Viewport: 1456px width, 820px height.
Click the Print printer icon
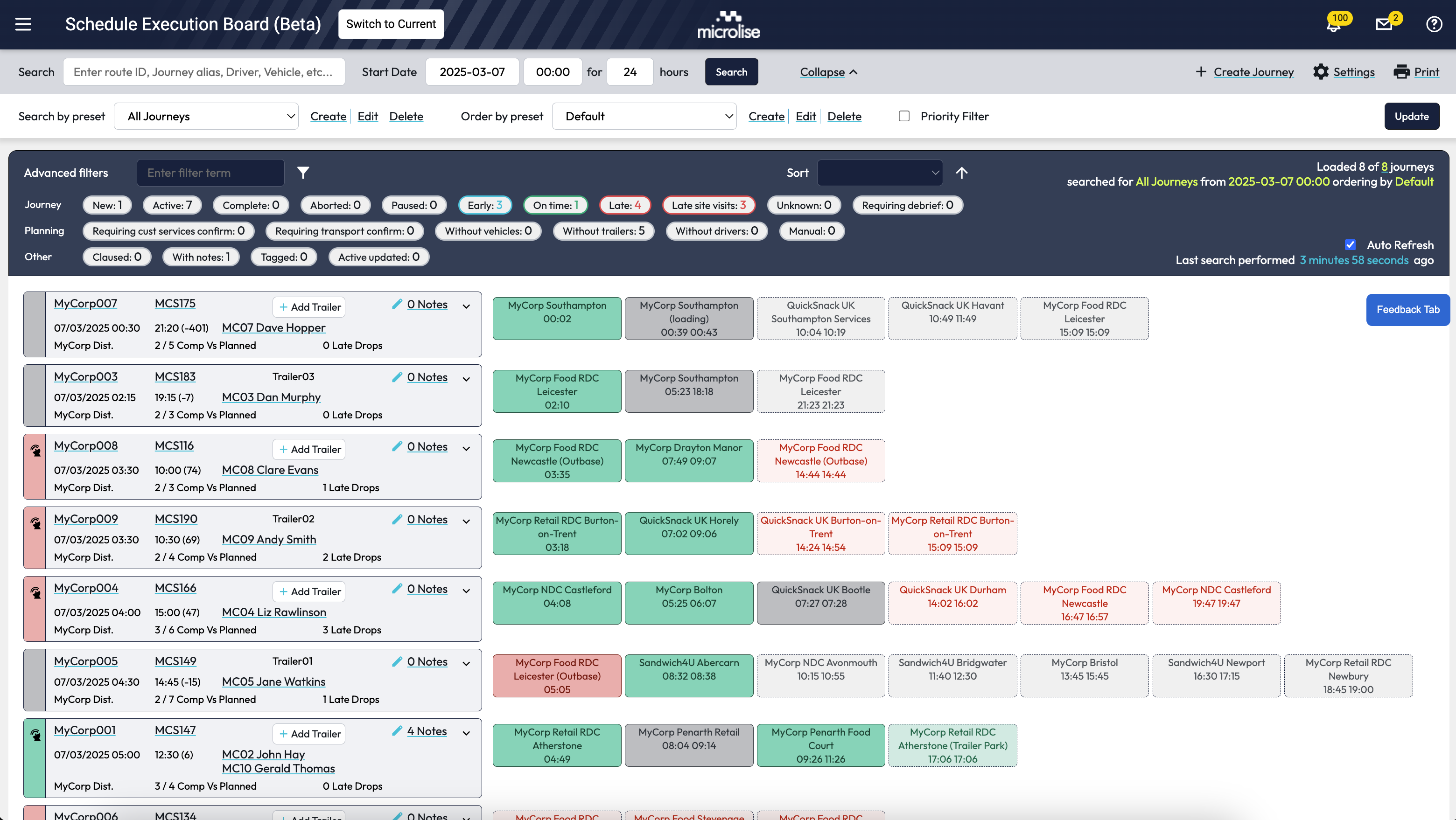pos(1402,72)
